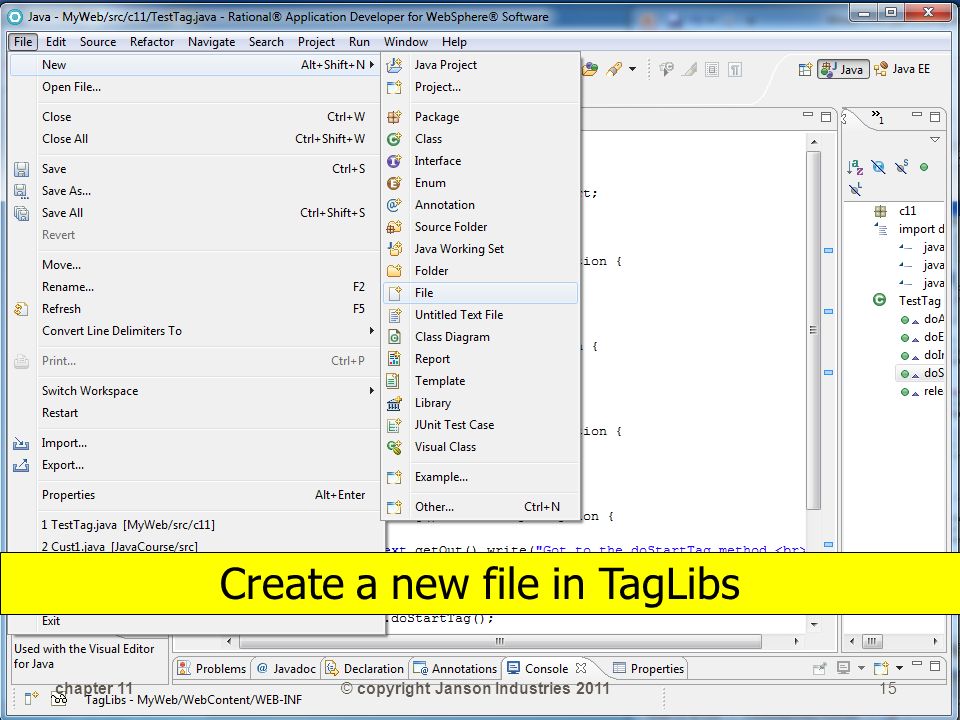This screenshot has height=720, width=960.
Task: Select the c11 package in Outline
Action: [x=907, y=211]
